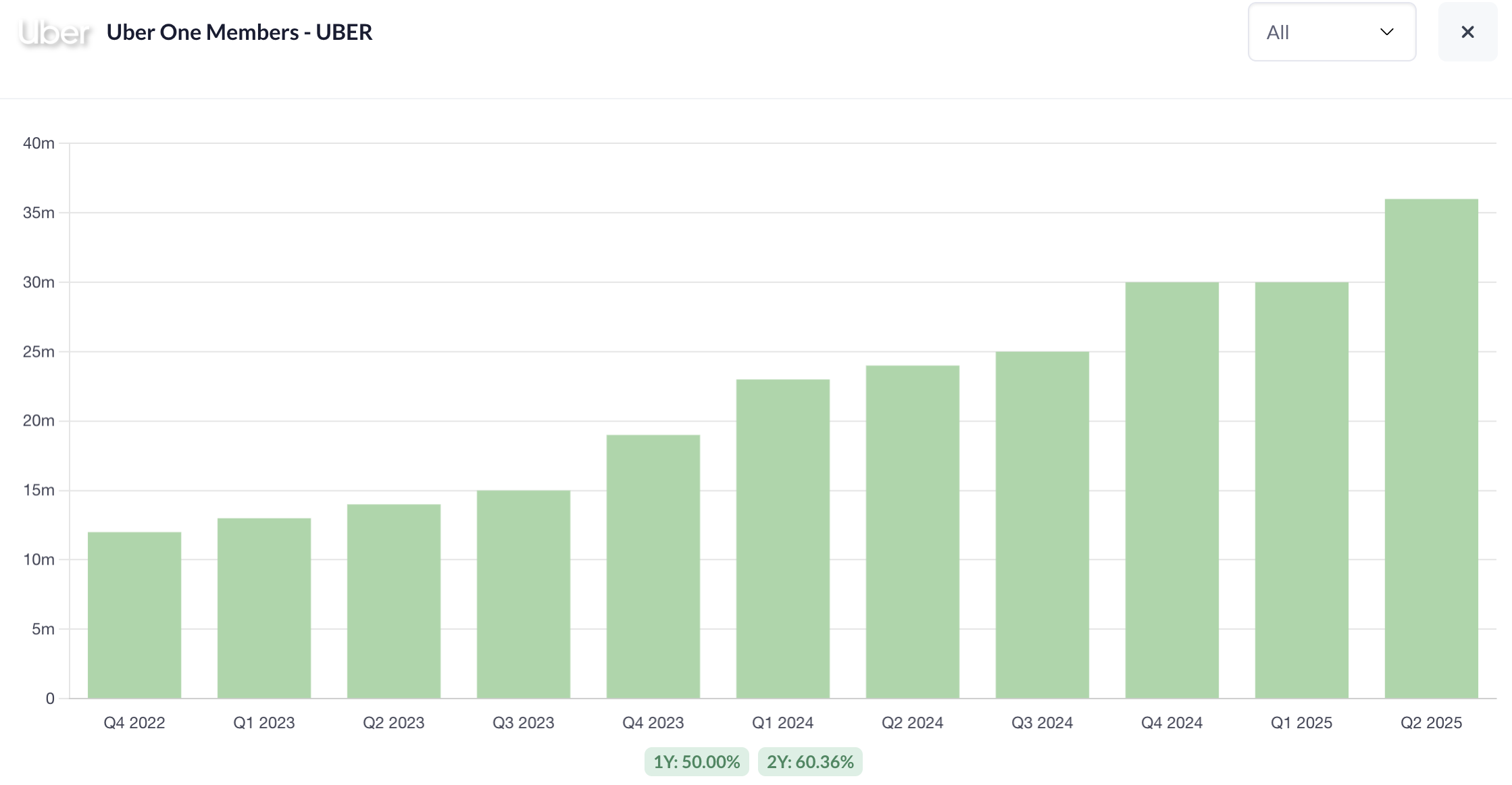Close the Uber One Members chart
Viewport: 1512px width, 785px height.
(1467, 32)
